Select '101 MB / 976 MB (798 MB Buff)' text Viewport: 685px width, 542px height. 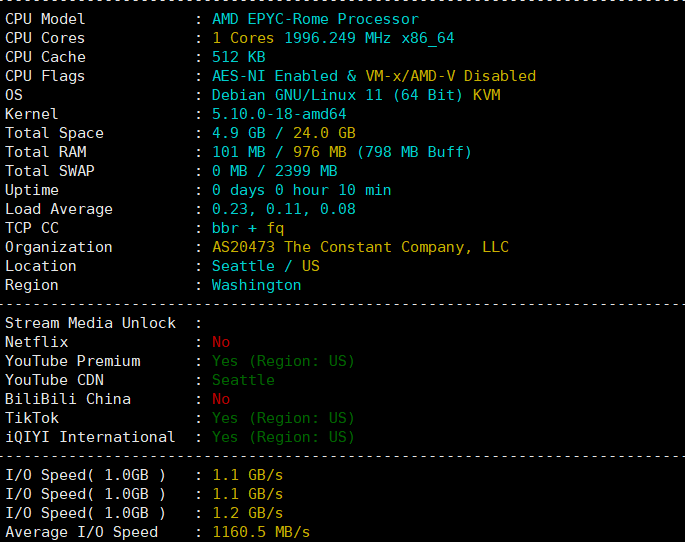pos(342,152)
